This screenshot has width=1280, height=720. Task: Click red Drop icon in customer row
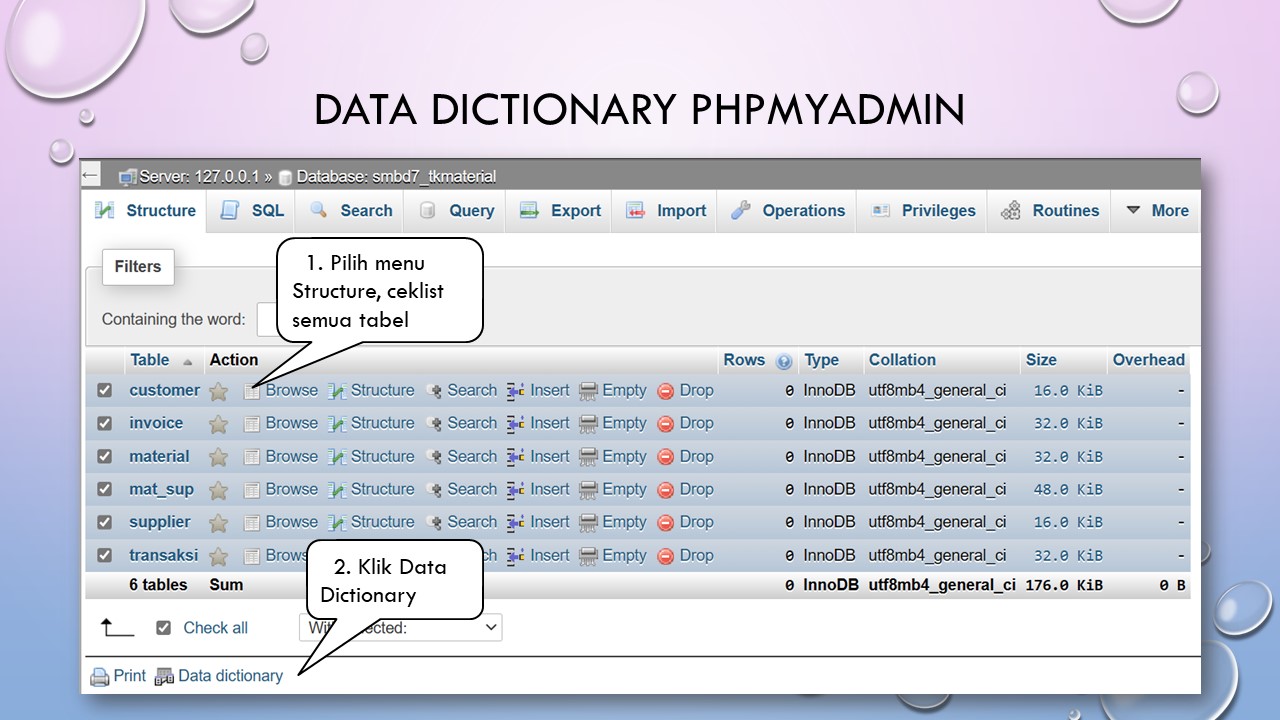click(666, 391)
